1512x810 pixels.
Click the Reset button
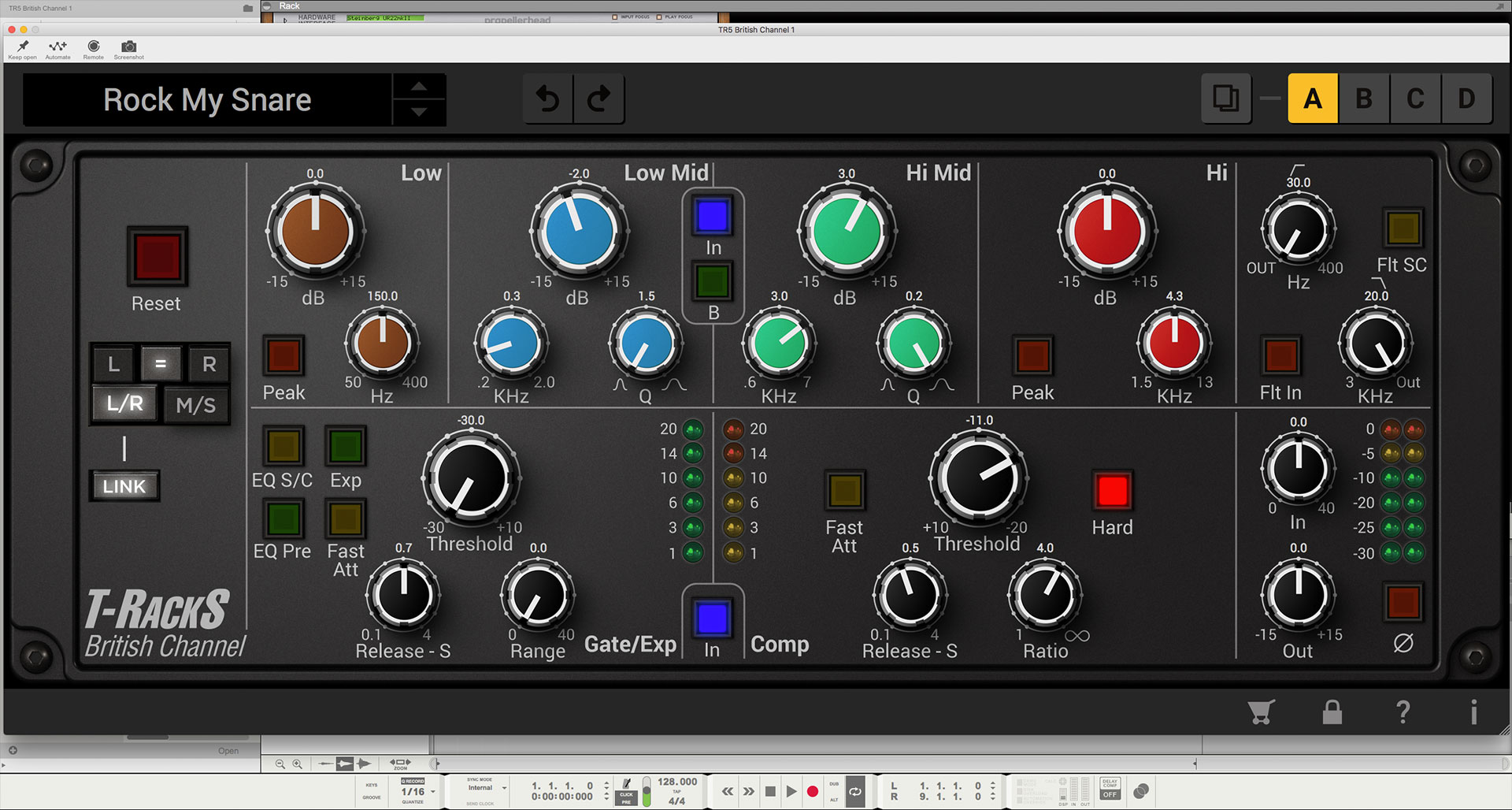coord(157,256)
